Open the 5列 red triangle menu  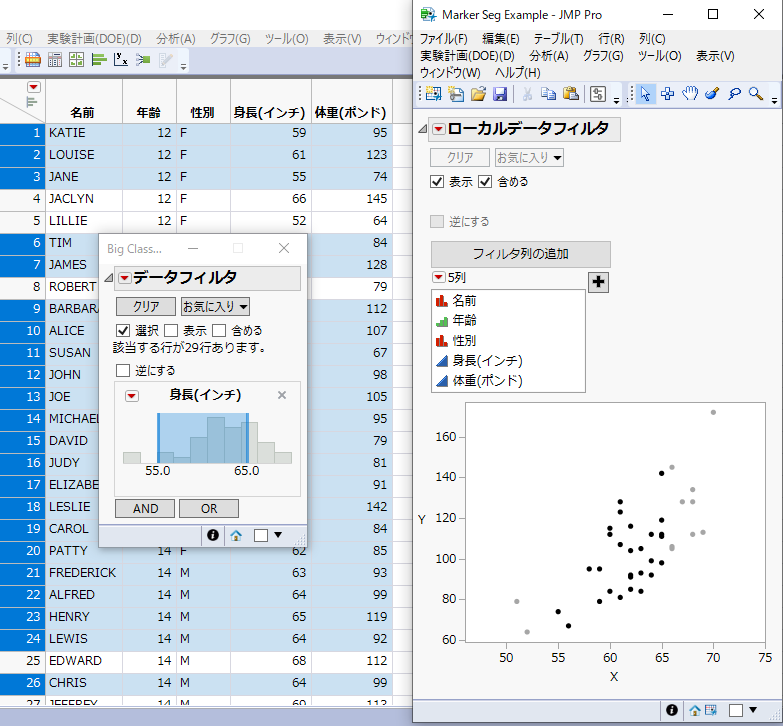pos(438,277)
